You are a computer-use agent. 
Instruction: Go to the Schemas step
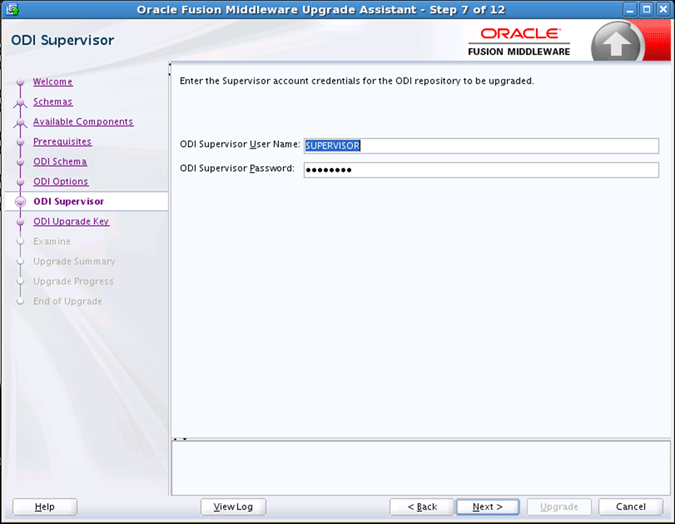click(53, 102)
